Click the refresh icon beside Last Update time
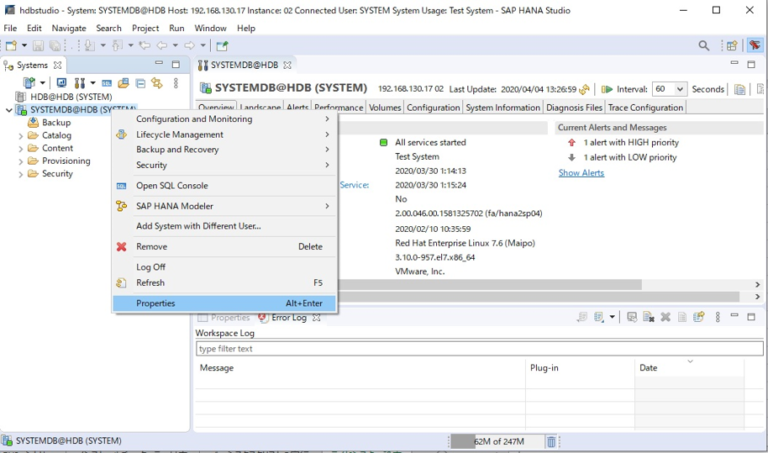 [x=585, y=89]
